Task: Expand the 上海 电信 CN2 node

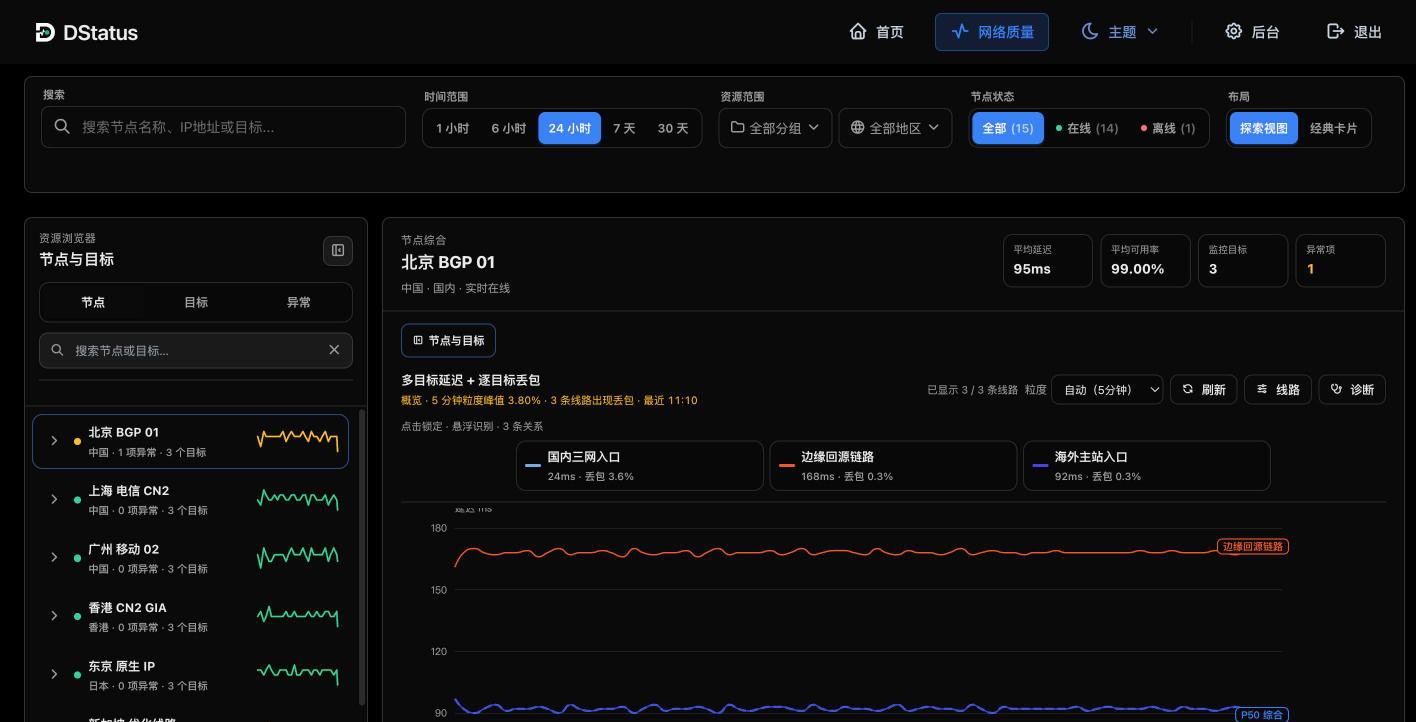Action: 54,499
